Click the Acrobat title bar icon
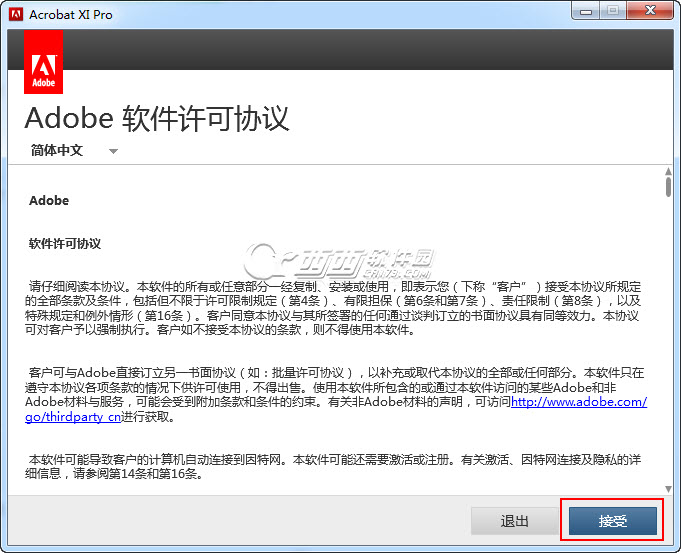Screen dimensions: 681x553 point(16,14)
